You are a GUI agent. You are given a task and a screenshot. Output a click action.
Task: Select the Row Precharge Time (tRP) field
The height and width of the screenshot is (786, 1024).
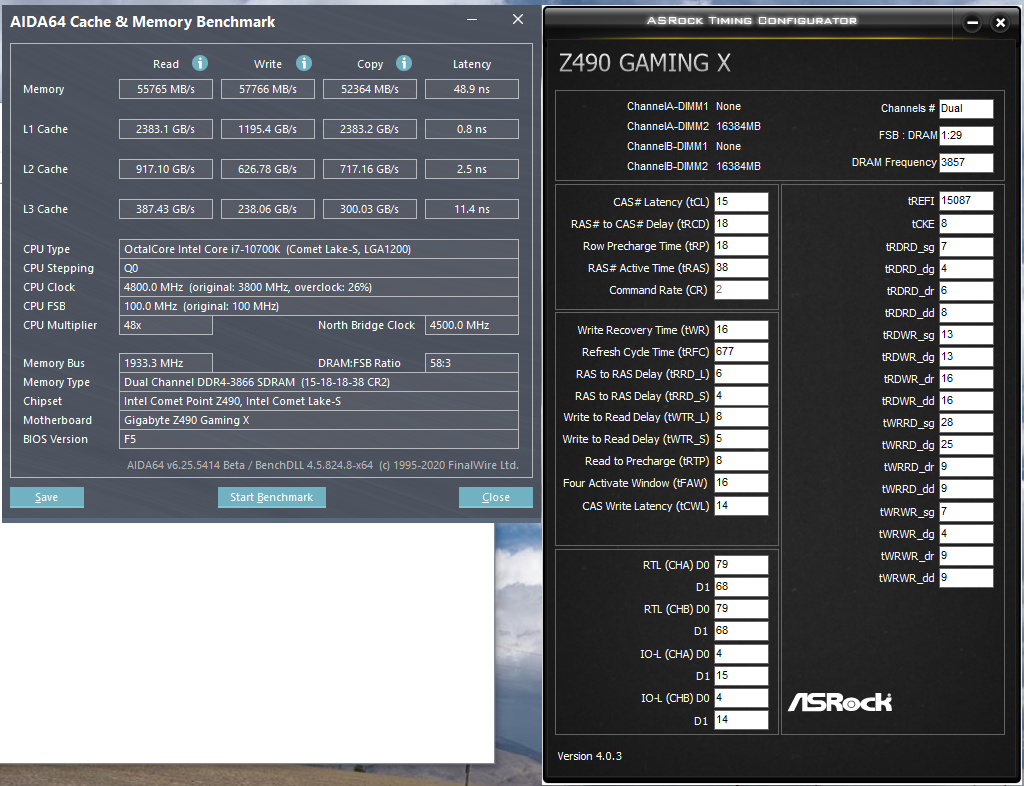pos(741,246)
